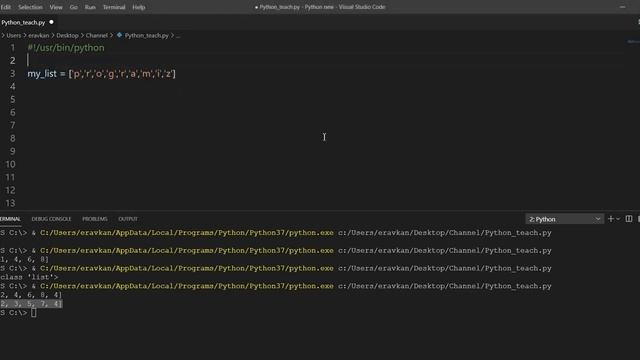Click the shebang comment '#!/usr/bin/python'
Viewport: 640px width, 360px height.
[66, 48]
